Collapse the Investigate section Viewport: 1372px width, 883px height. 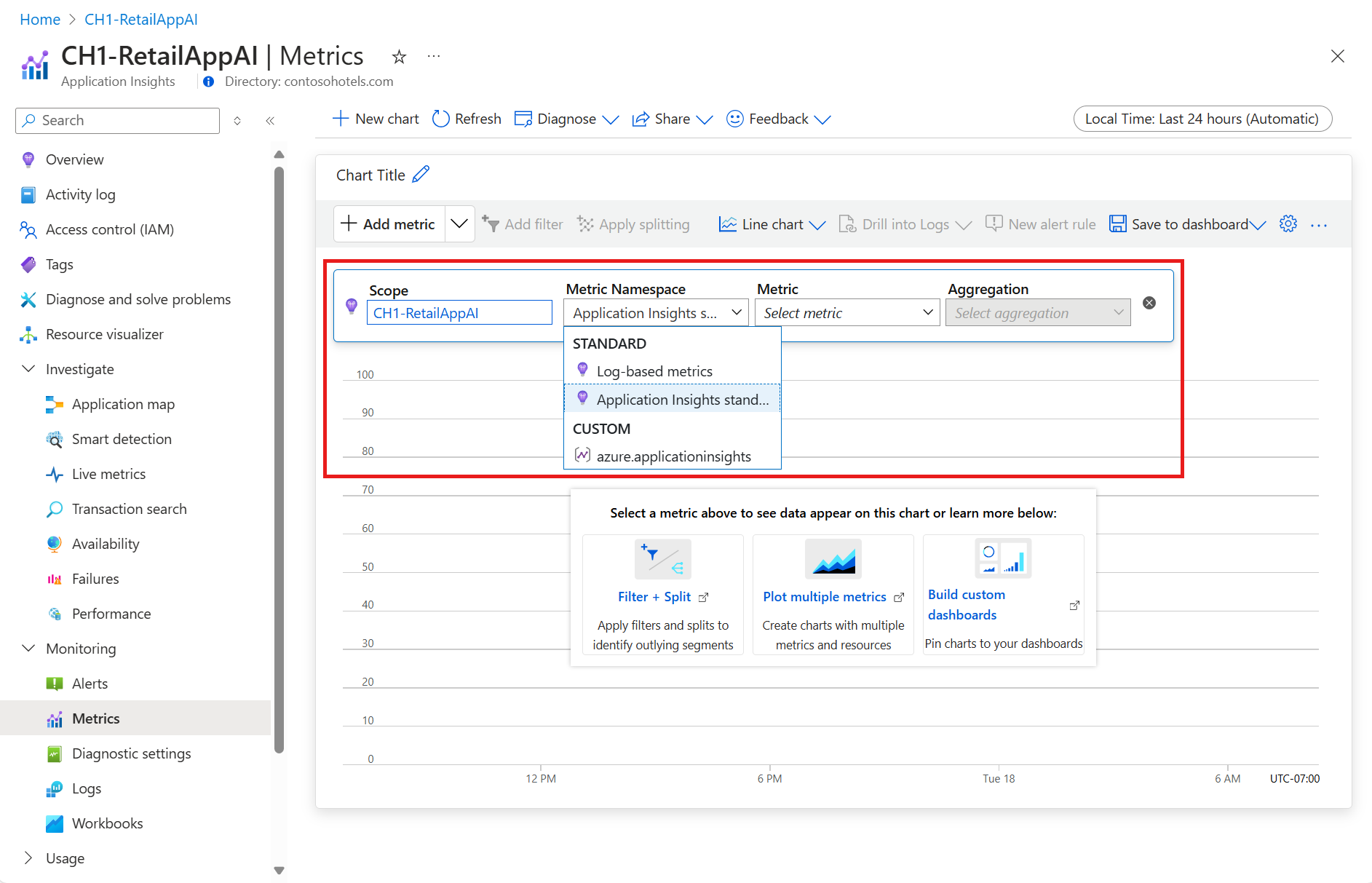click(x=29, y=369)
